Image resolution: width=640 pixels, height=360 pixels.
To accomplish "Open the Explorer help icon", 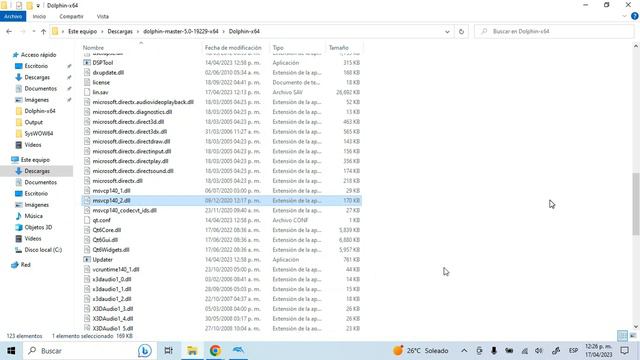I will [635, 16].
